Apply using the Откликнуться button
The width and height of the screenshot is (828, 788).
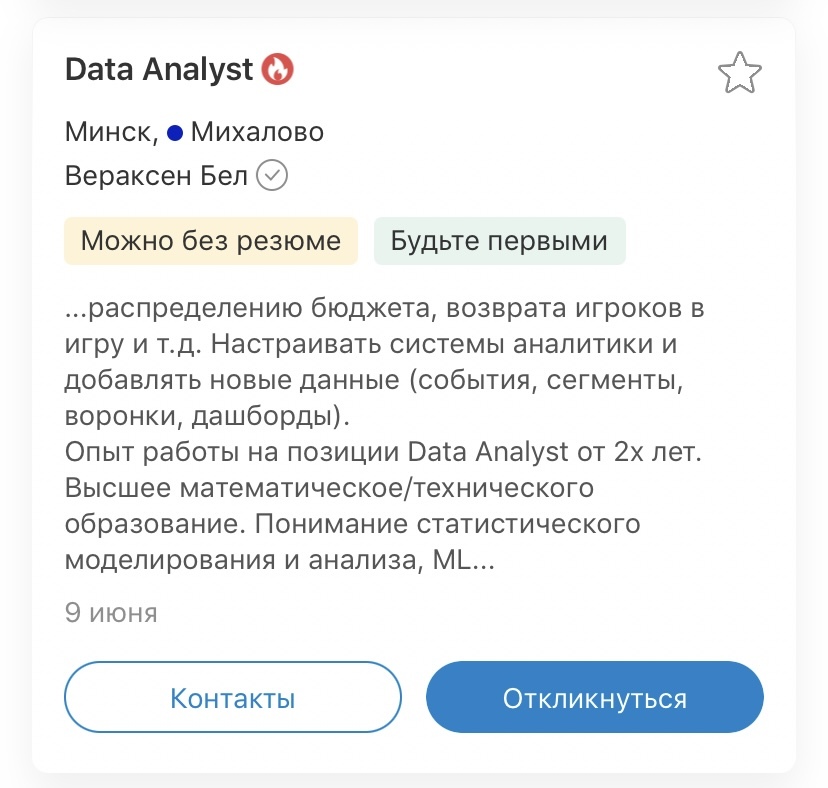[x=595, y=697]
